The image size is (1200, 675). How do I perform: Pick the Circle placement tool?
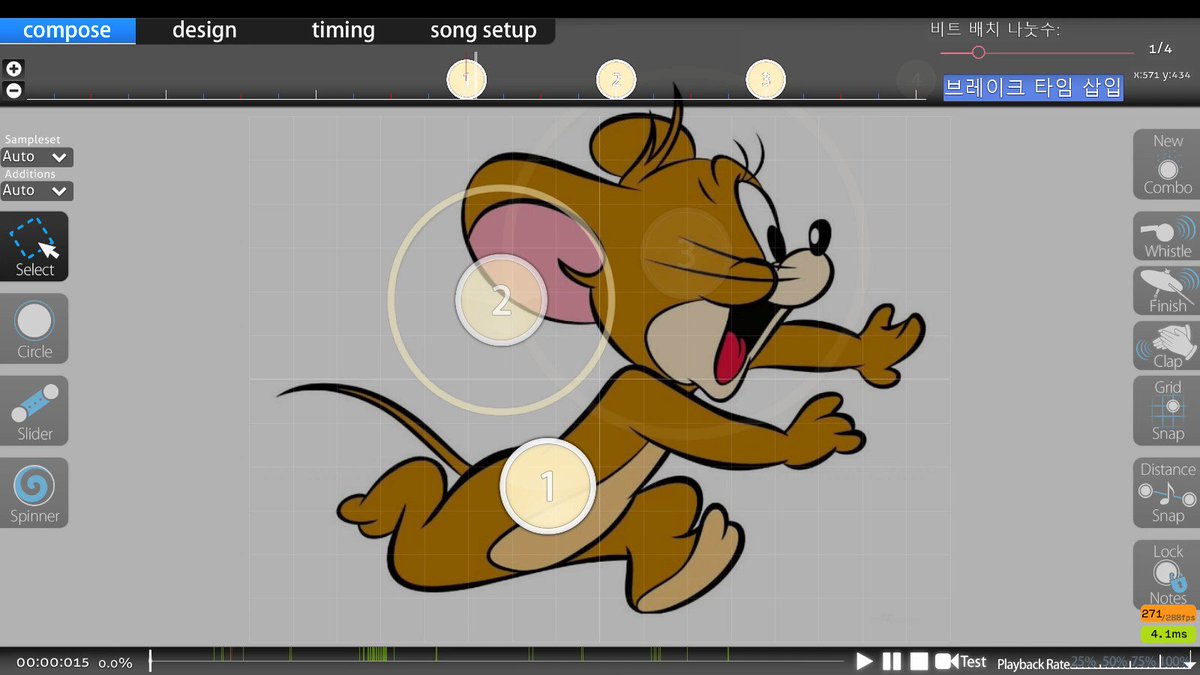pyautogui.click(x=34, y=328)
